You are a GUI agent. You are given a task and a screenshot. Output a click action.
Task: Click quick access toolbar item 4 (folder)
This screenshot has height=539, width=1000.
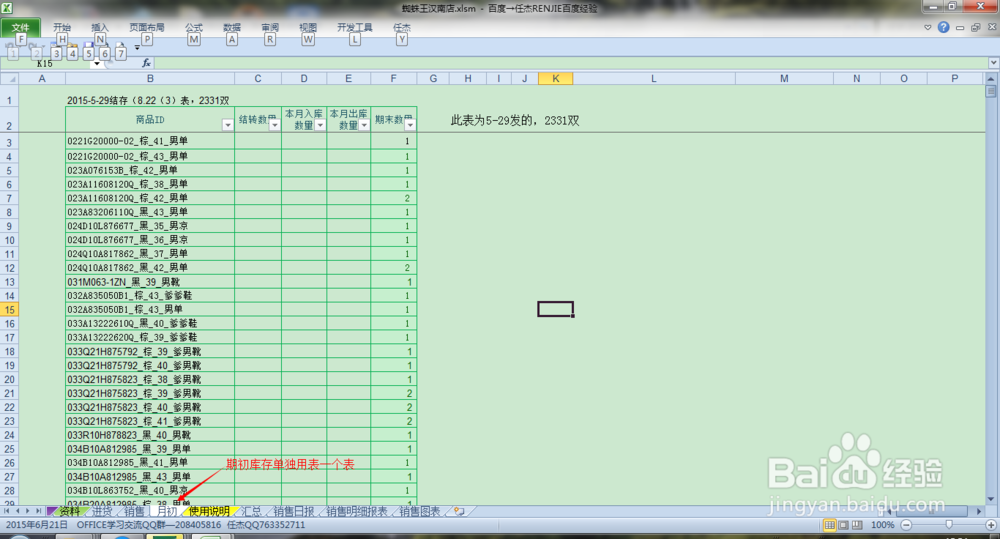[x=73, y=54]
